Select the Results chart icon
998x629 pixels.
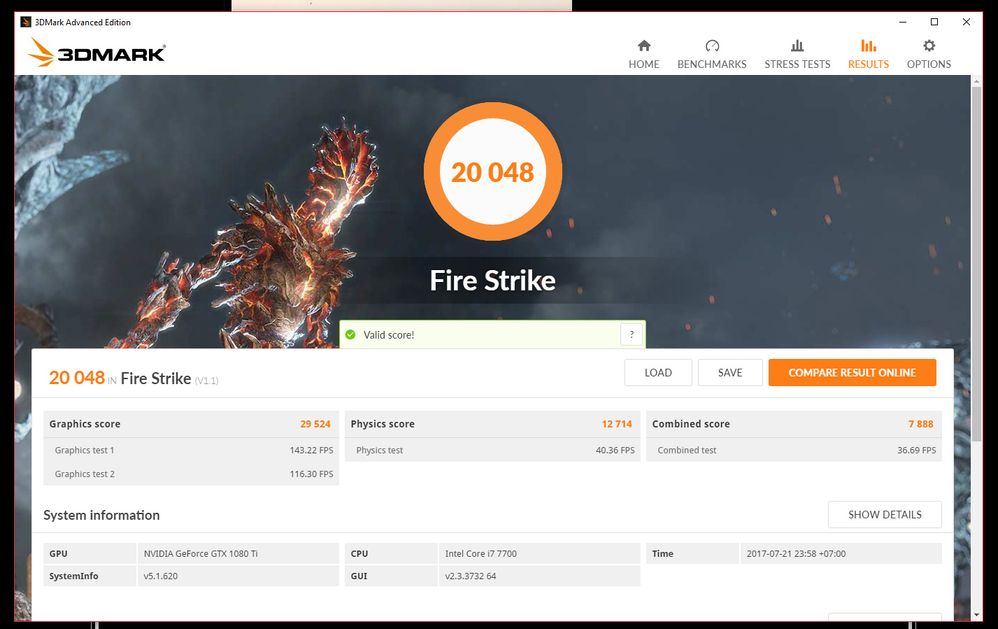tap(868, 46)
